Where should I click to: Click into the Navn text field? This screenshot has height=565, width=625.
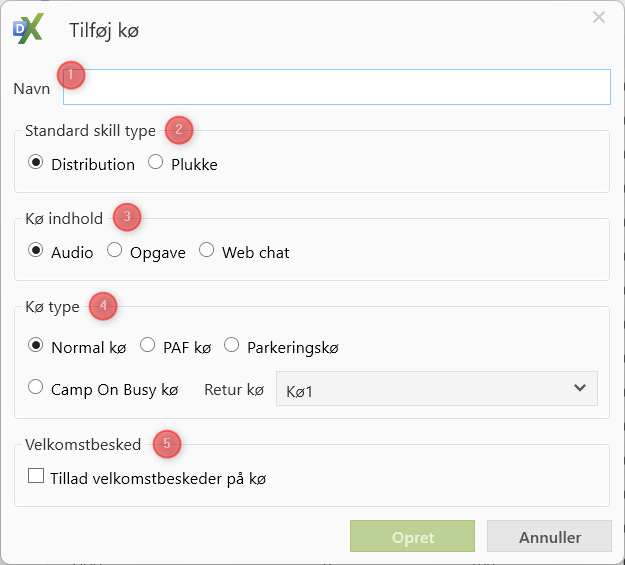pyautogui.click(x=336, y=87)
